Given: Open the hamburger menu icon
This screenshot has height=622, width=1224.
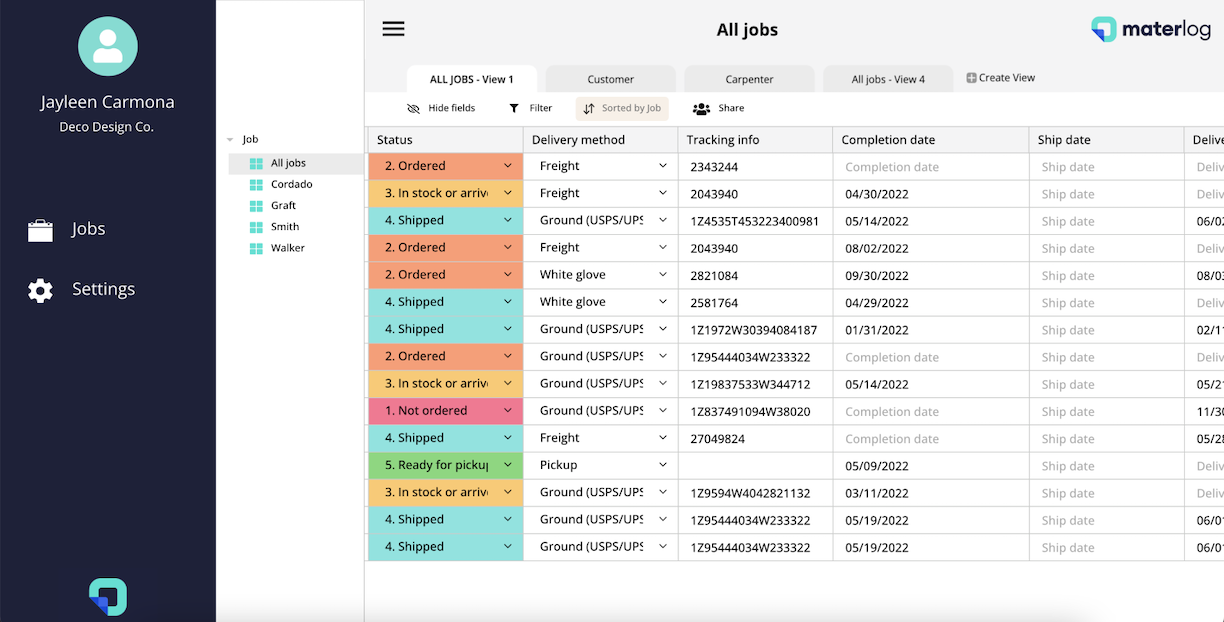Looking at the screenshot, I should [x=393, y=29].
